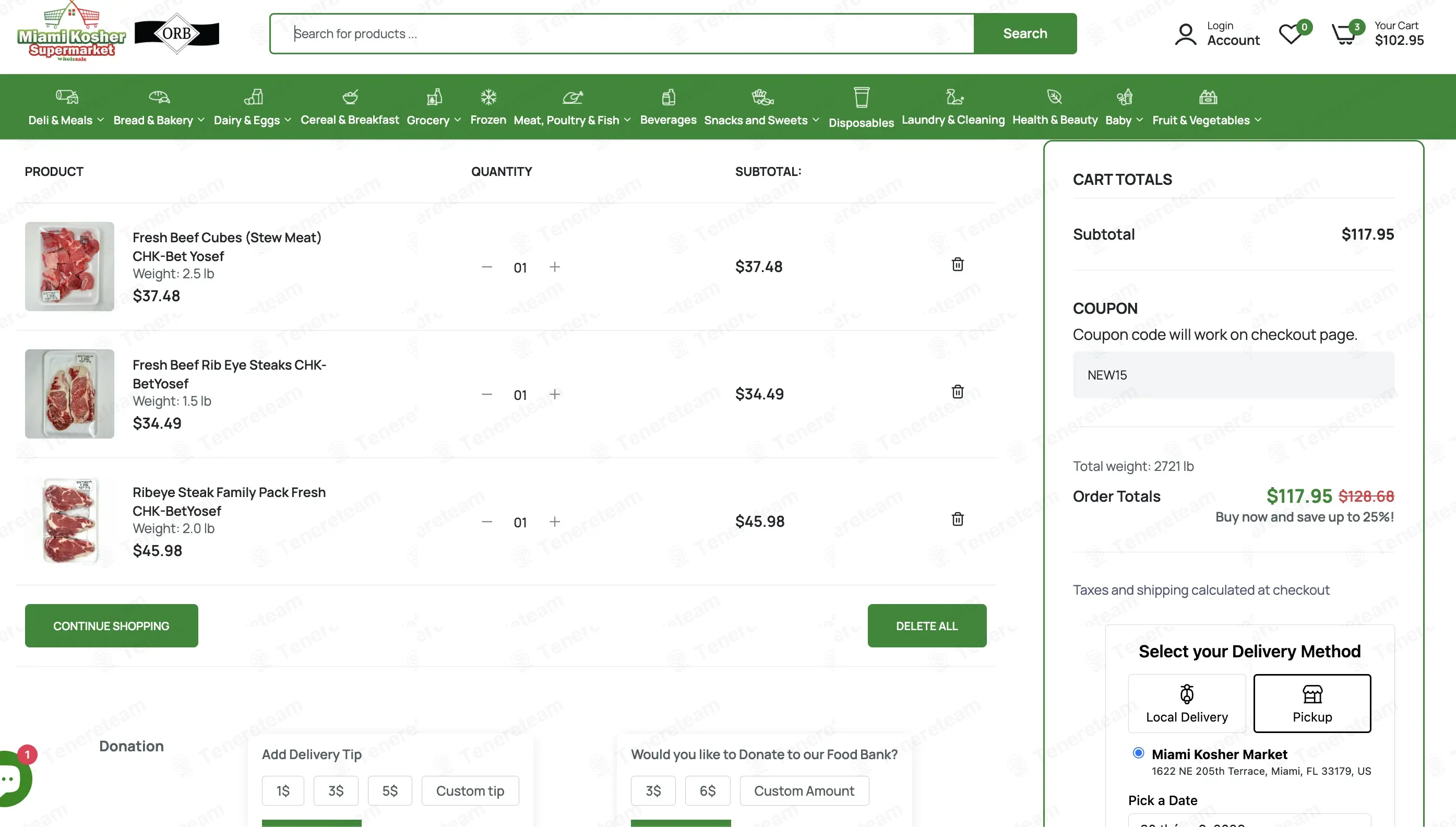Click the search for products field

point(622,33)
